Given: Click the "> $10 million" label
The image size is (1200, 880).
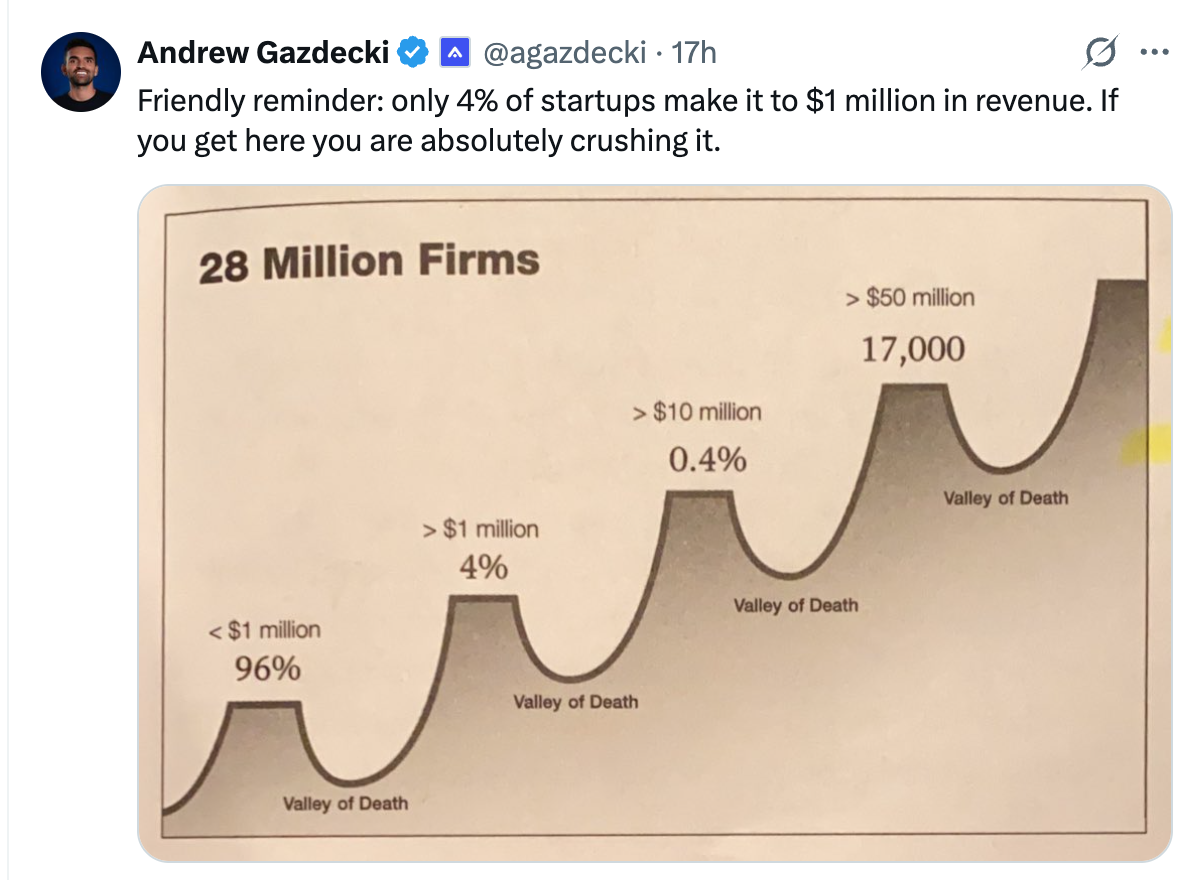Looking at the screenshot, I should click(698, 412).
